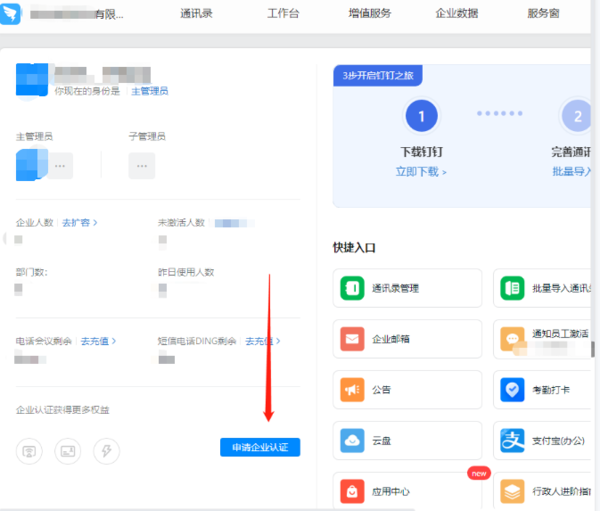This screenshot has width=600, height=511.
Task: Open the 支付宝(办公) shortcut
Action: point(548,440)
